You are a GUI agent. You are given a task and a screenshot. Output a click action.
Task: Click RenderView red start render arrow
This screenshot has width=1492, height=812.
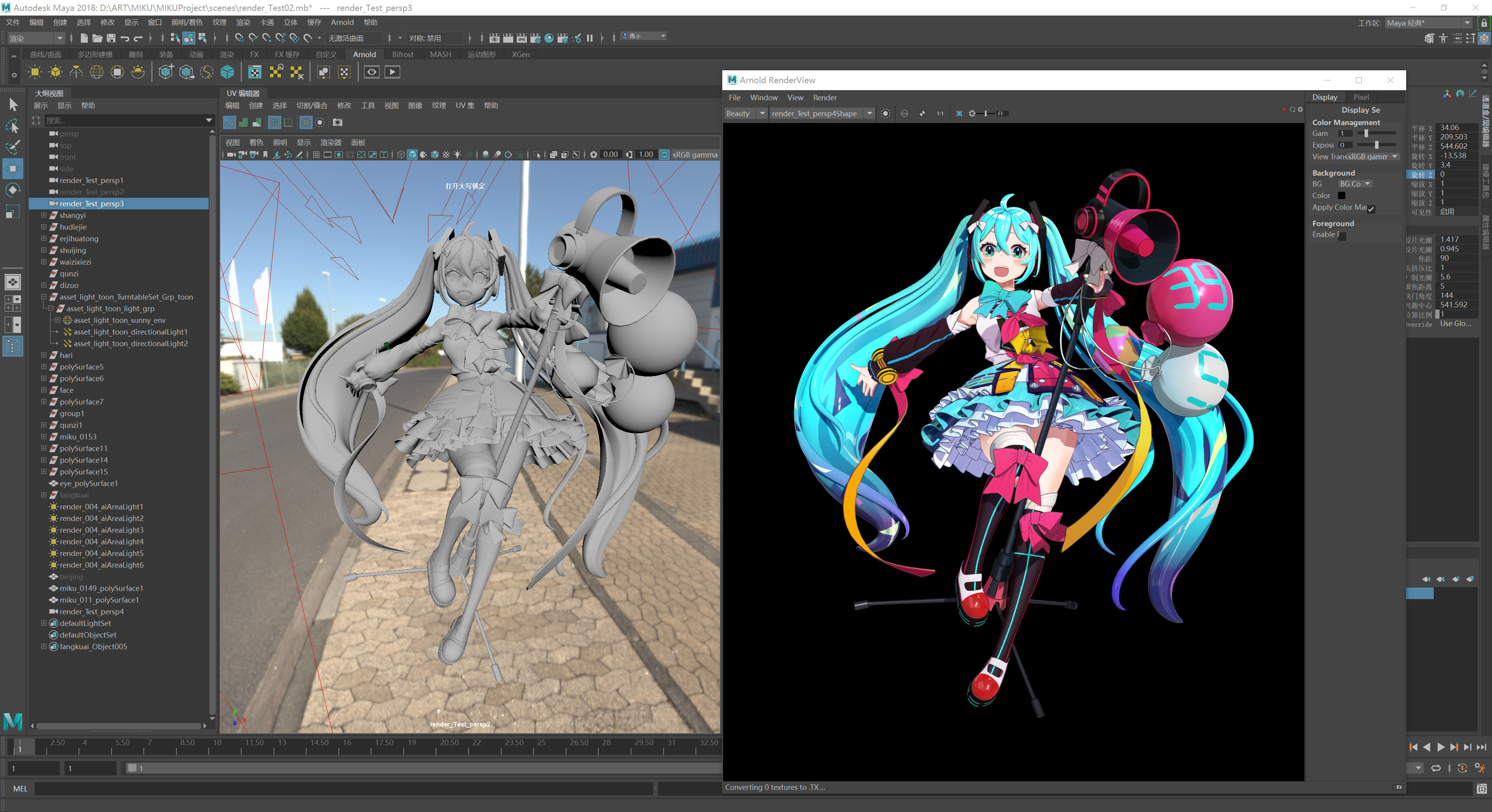click(1284, 110)
